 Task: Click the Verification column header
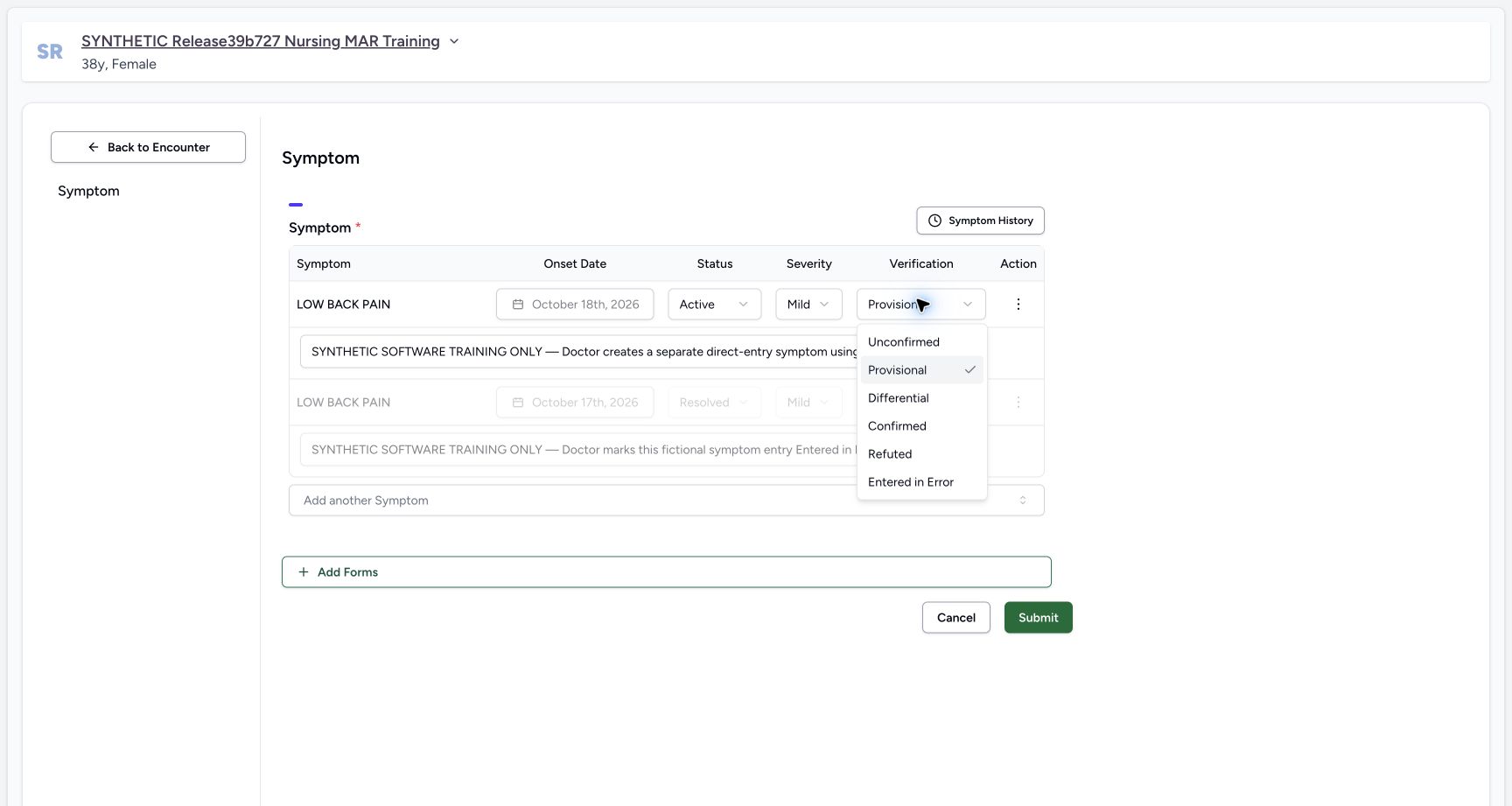point(921,263)
